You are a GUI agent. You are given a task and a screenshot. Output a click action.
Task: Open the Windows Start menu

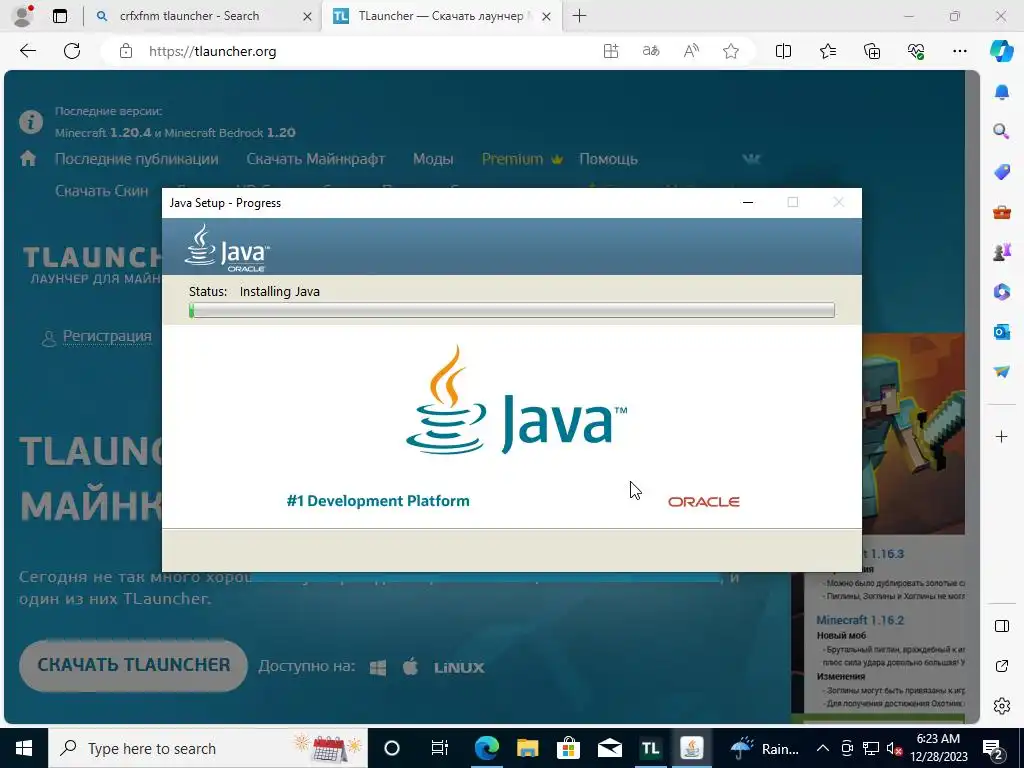[x=24, y=748]
